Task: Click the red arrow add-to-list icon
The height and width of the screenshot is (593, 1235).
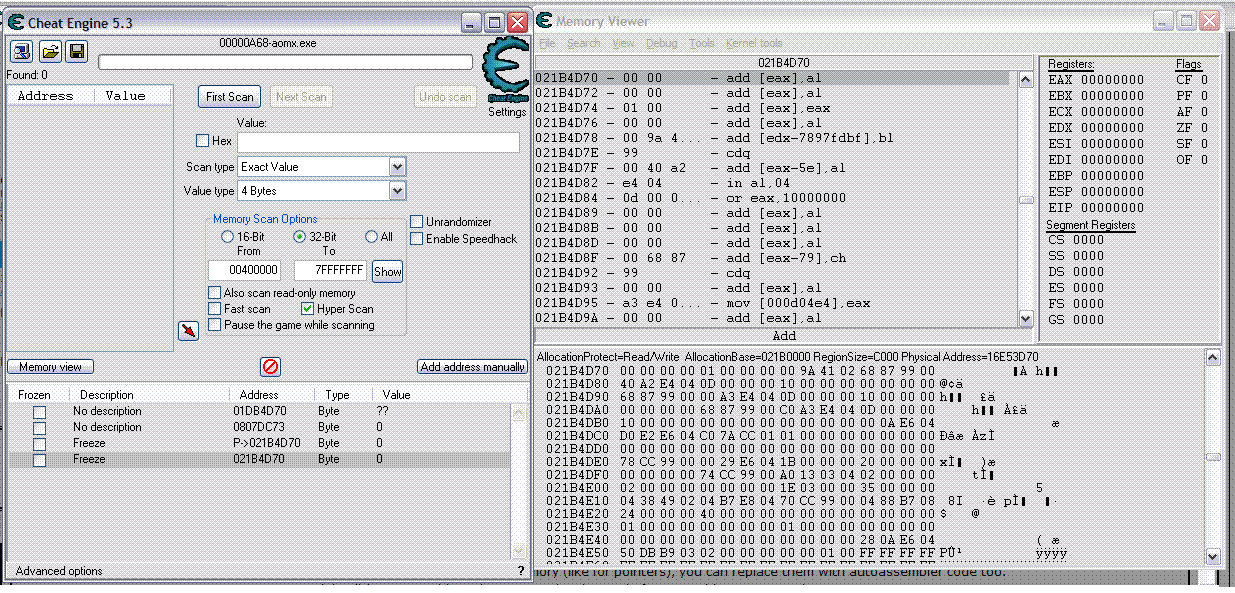Action: coord(188,331)
